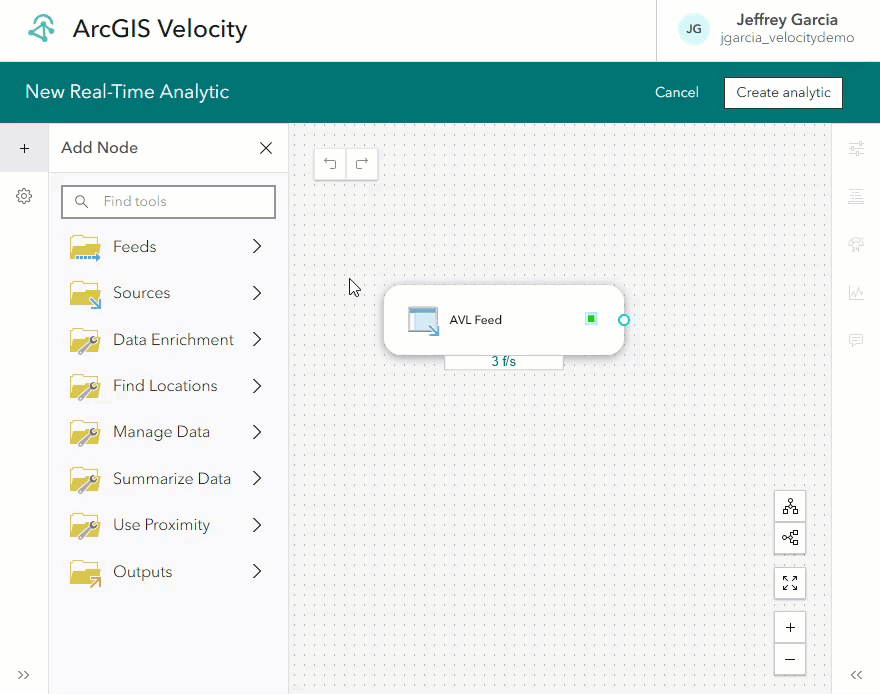880x694 pixels.
Task: Click the Jeffrey Garcia user name
Action: pyautogui.click(x=787, y=20)
